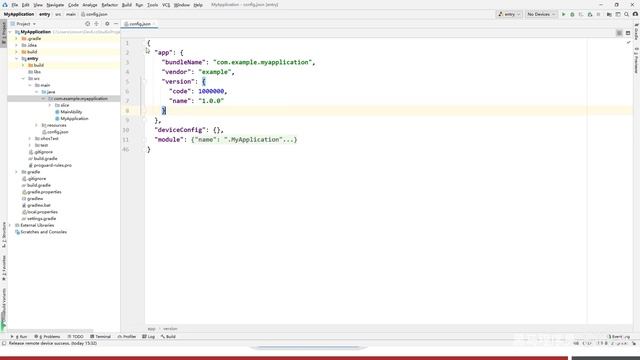The image size is (640, 360).
Task: Click the analysis checkmark at the editor top right
Action: (629, 42)
